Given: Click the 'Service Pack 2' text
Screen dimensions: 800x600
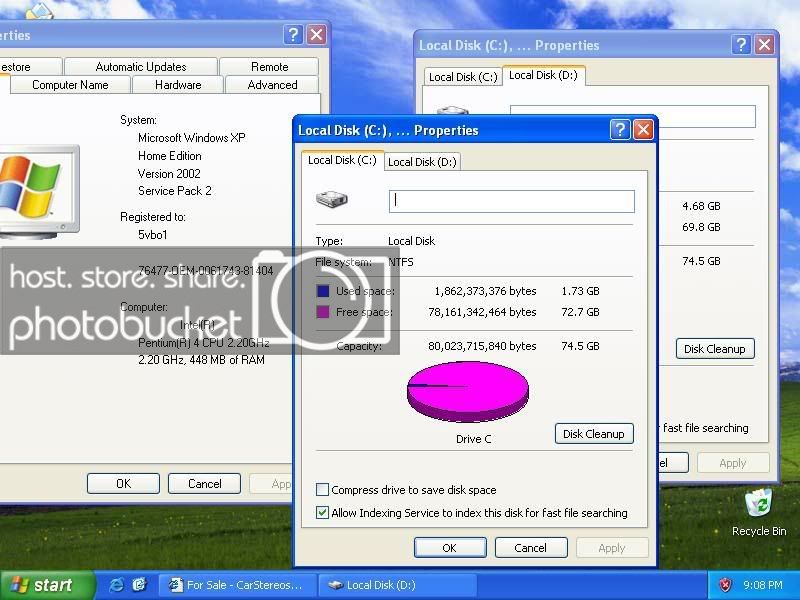Looking at the screenshot, I should pyautogui.click(x=174, y=191).
